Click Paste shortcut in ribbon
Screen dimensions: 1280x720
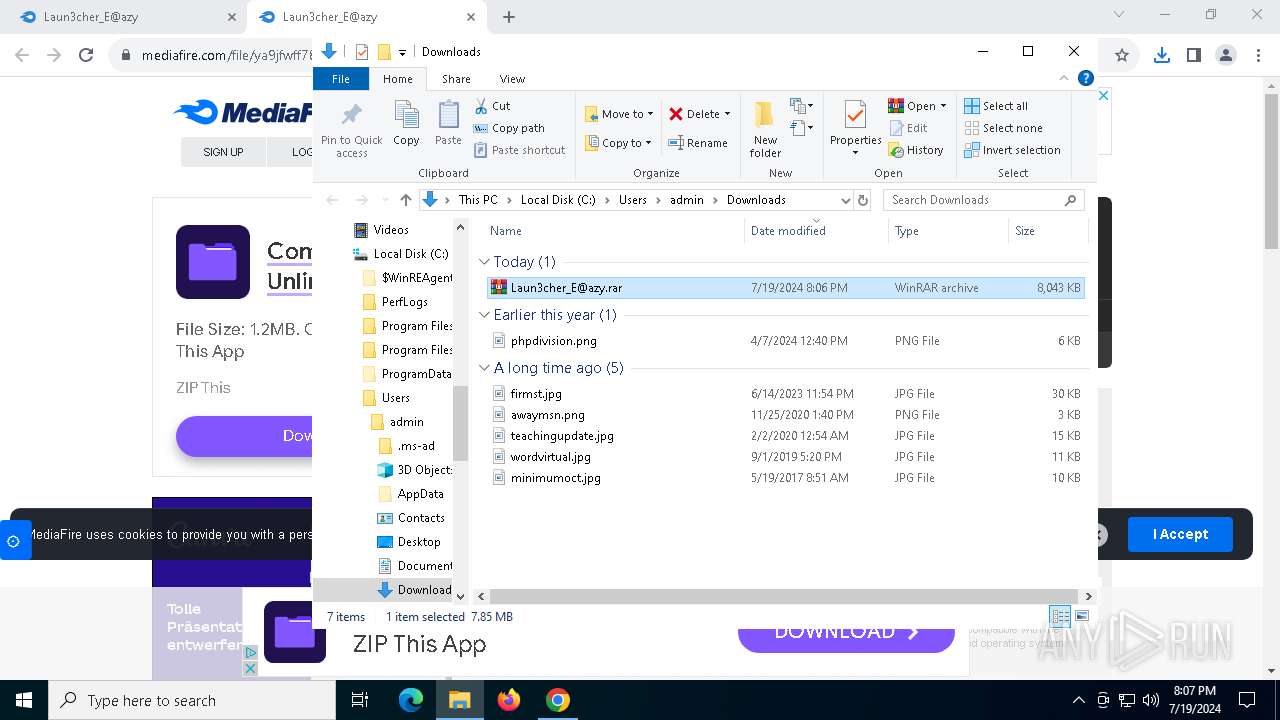[x=519, y=150]
